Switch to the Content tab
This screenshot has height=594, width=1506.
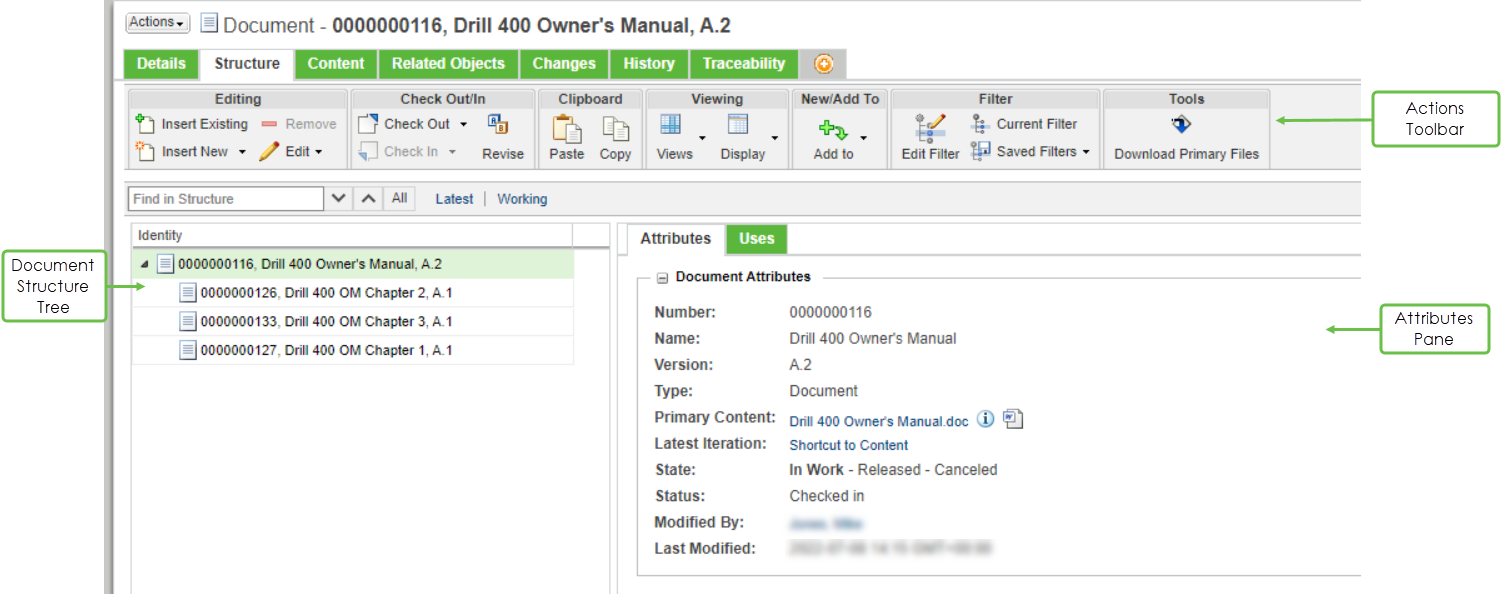click(335, 64)
